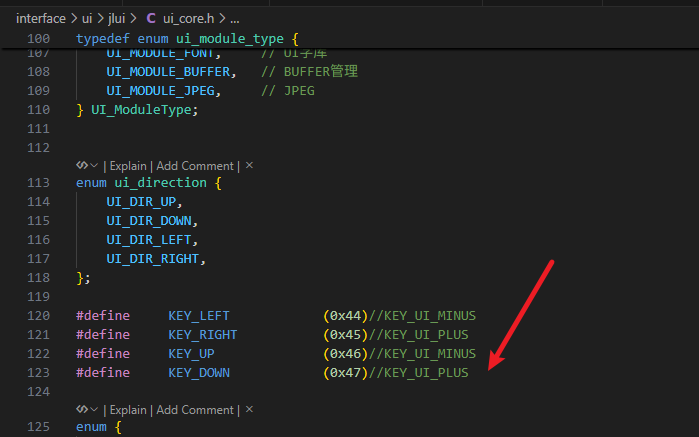Click Explain above line 125
This screenshot has height=437, width=699.
pyautogui.click(x=128, y=410)
